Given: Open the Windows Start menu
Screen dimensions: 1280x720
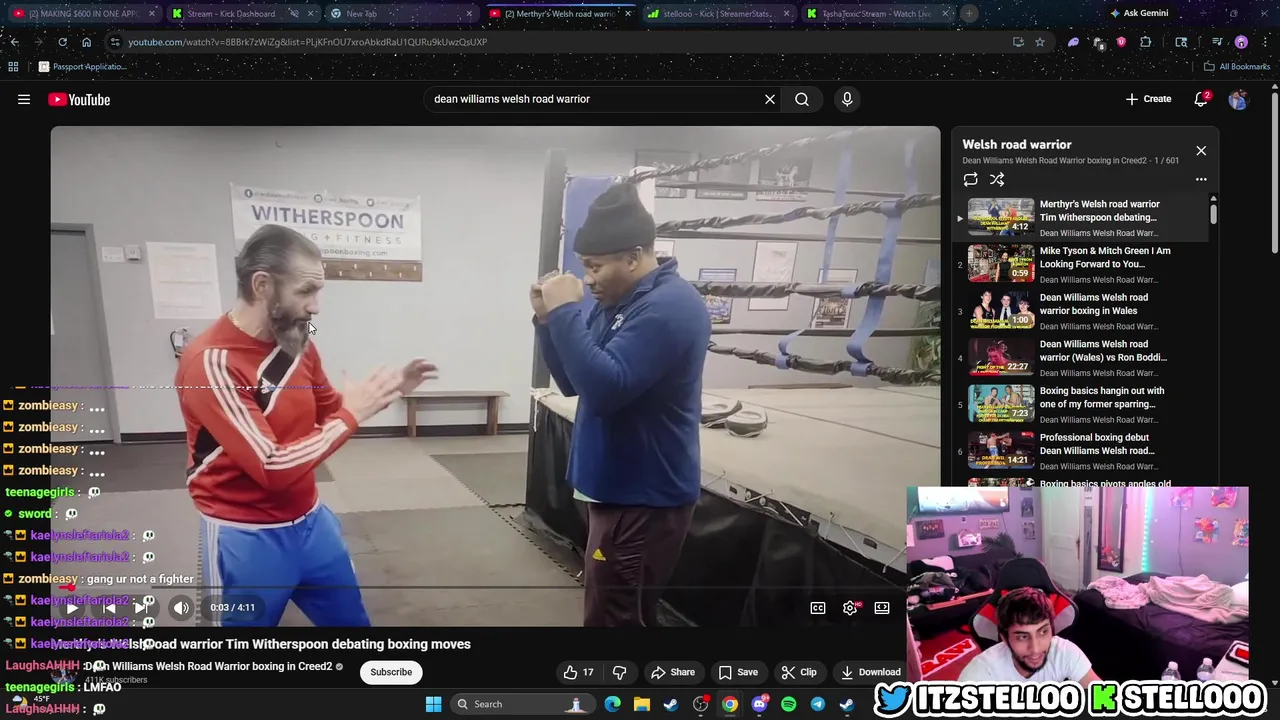Looking at the screenshot, I should point(433,704).
